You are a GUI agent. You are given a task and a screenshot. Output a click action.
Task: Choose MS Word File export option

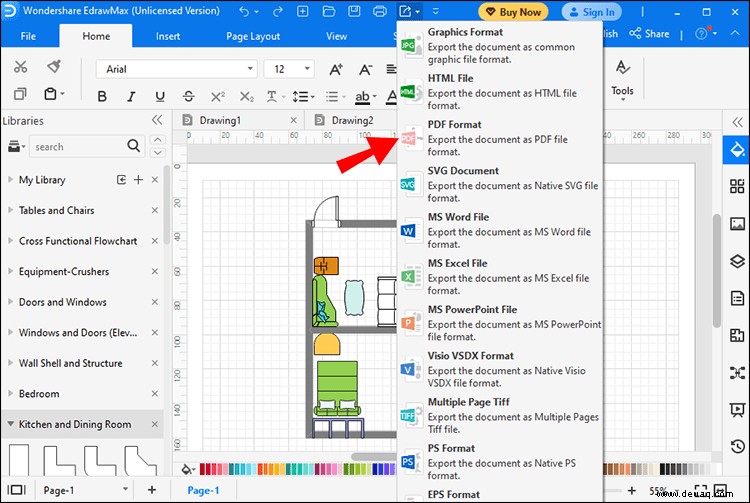tap(499, 231)
